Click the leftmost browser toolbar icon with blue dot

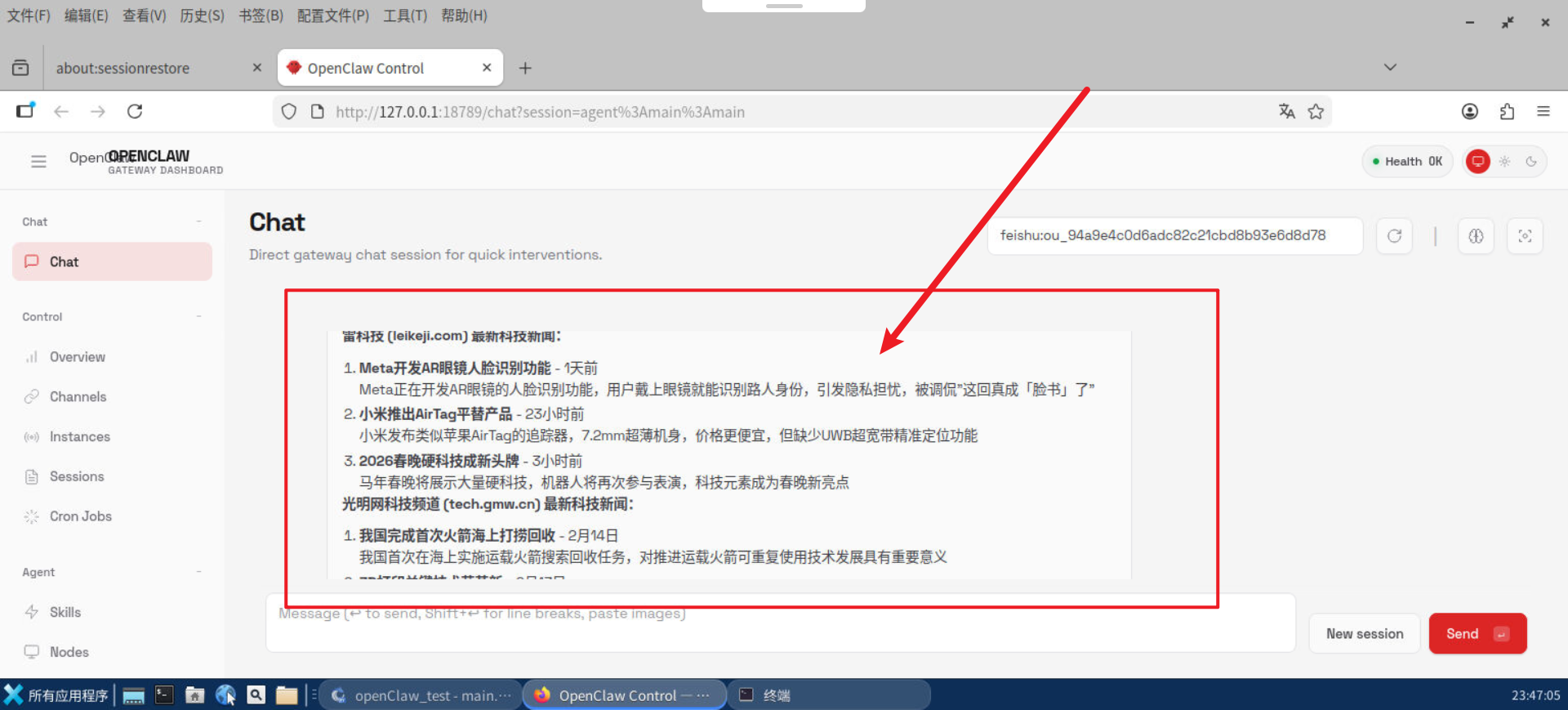point(25,110)
